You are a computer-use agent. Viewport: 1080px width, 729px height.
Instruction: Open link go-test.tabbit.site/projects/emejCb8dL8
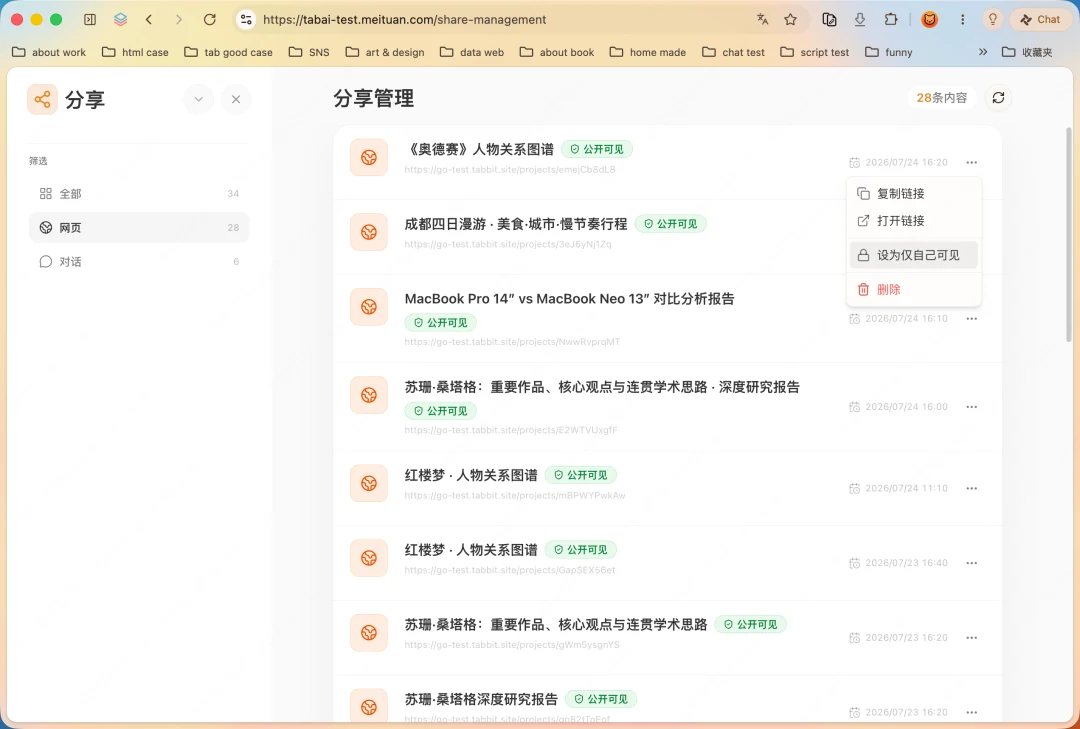[510, 170]
